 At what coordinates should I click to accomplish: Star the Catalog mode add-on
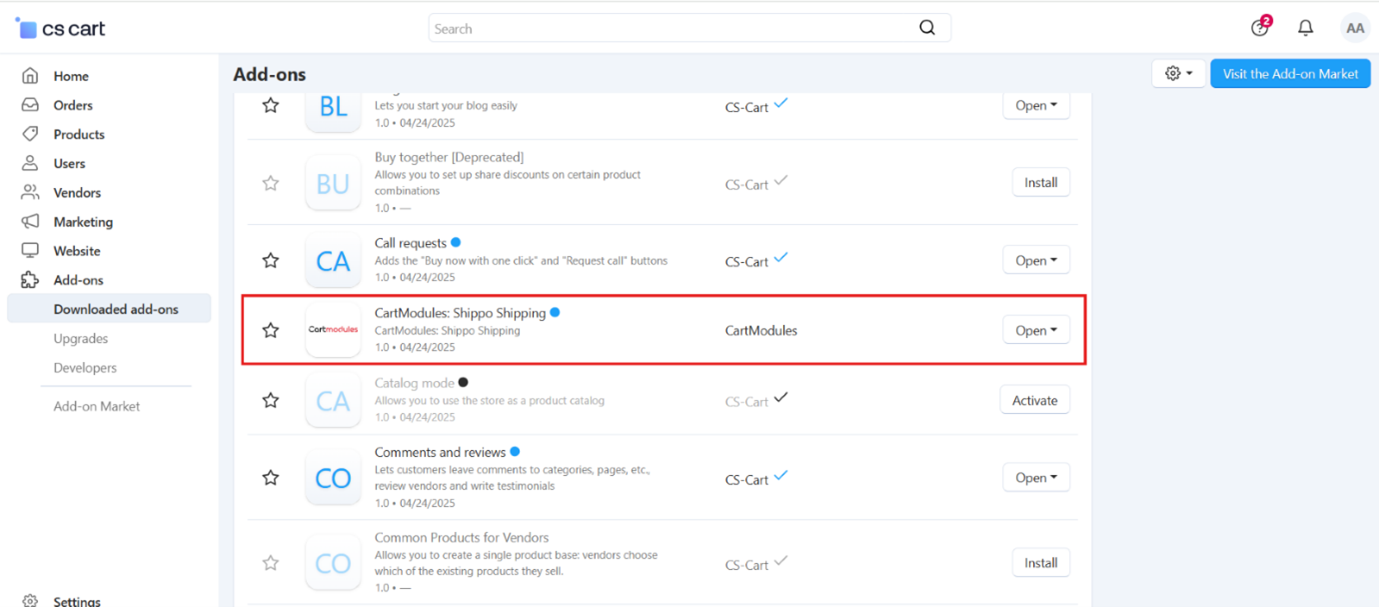pyautogui.click(x=271, y=400)
